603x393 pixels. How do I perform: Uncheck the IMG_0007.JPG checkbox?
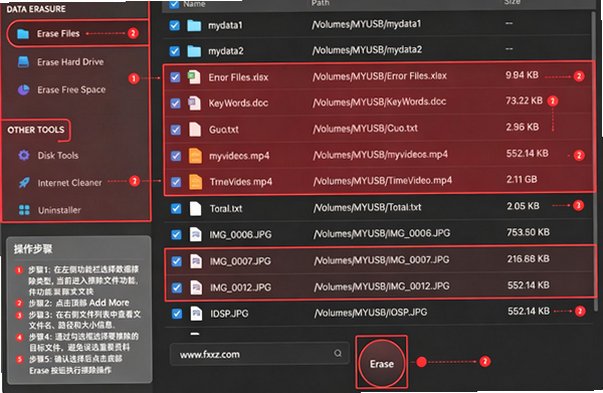pyautogui.click(x=177, y=261)
